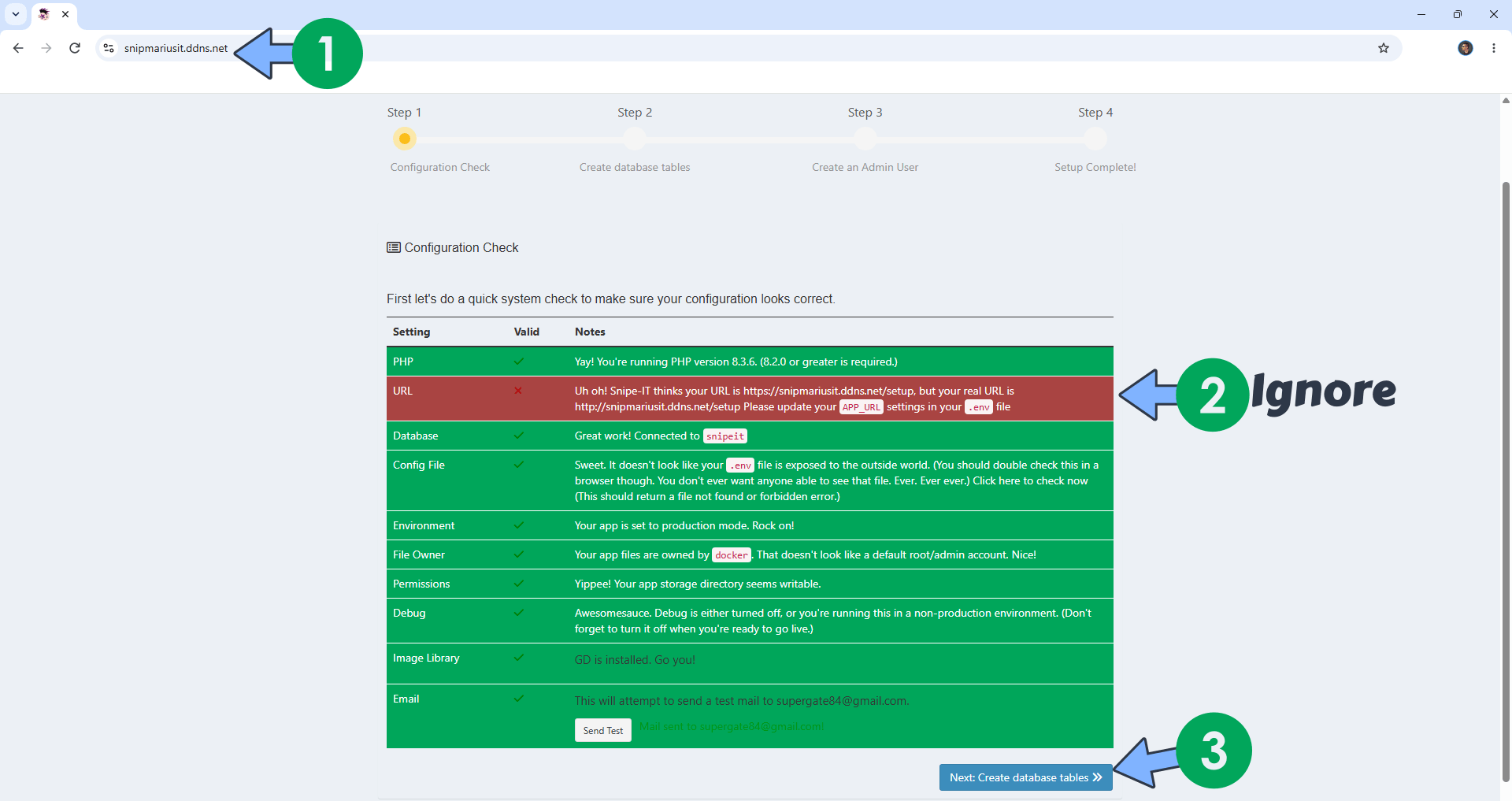Click the APP_URL code label

862,407
